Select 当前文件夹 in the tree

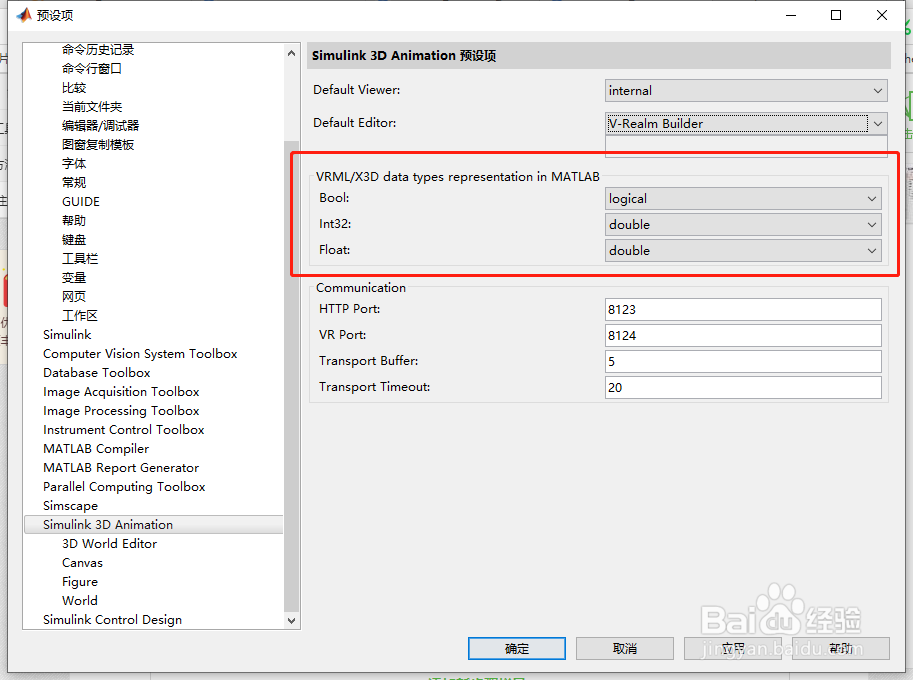pyautogui.click(x=92, y=107)
